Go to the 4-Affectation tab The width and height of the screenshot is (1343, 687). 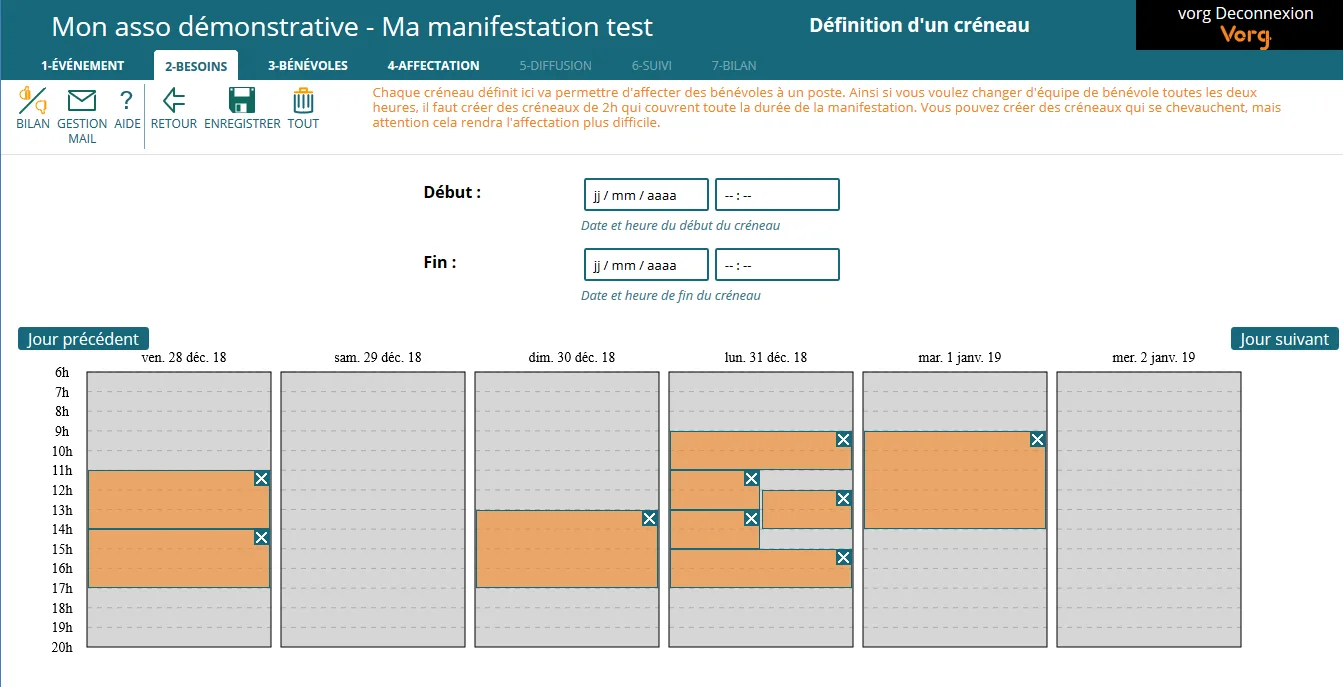tap(434, 66)
